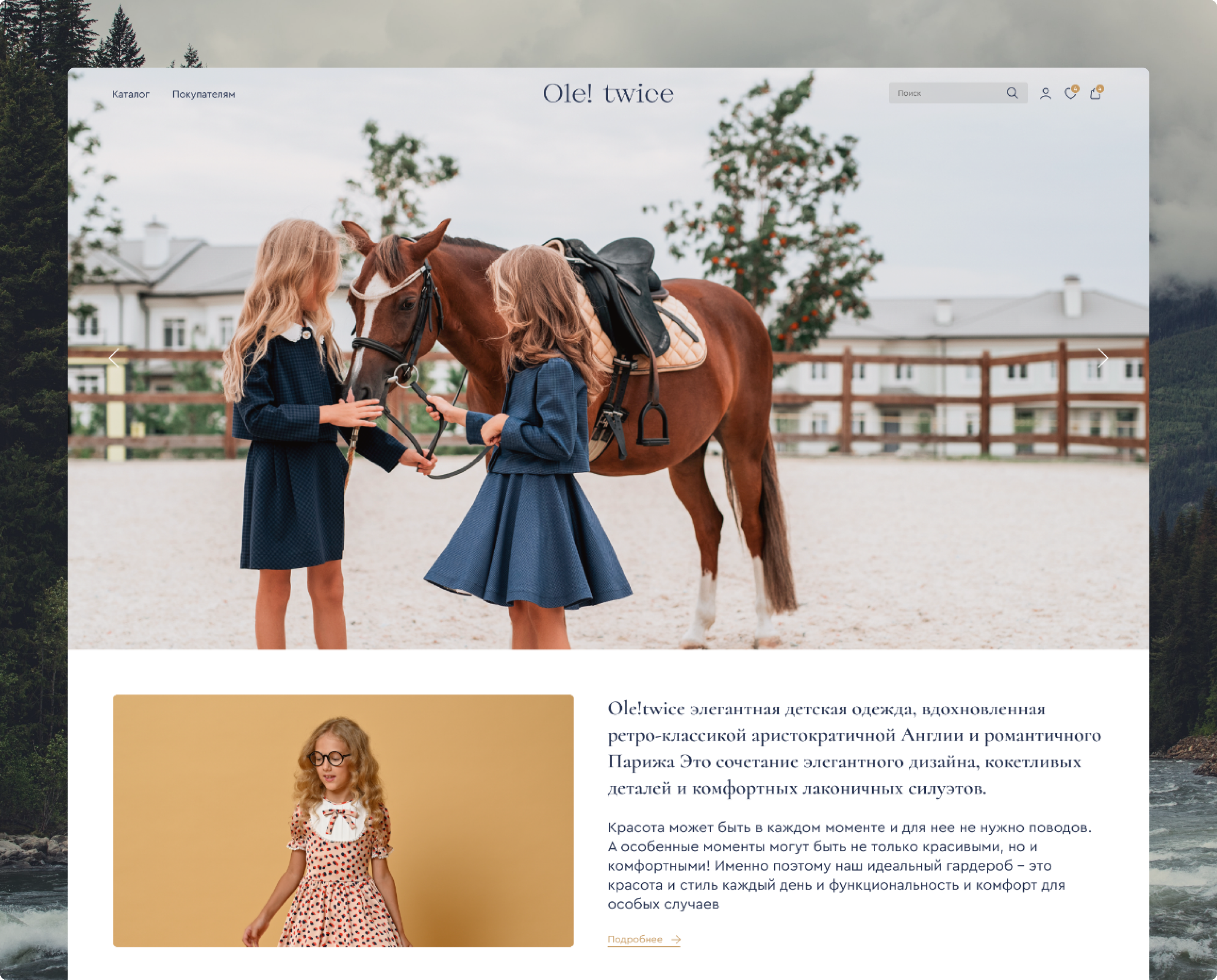Screen dimensions: 1217x980
Task: Click the orange badge on the bag icon
Action: pyautogui.click(x=1100, y=89)
